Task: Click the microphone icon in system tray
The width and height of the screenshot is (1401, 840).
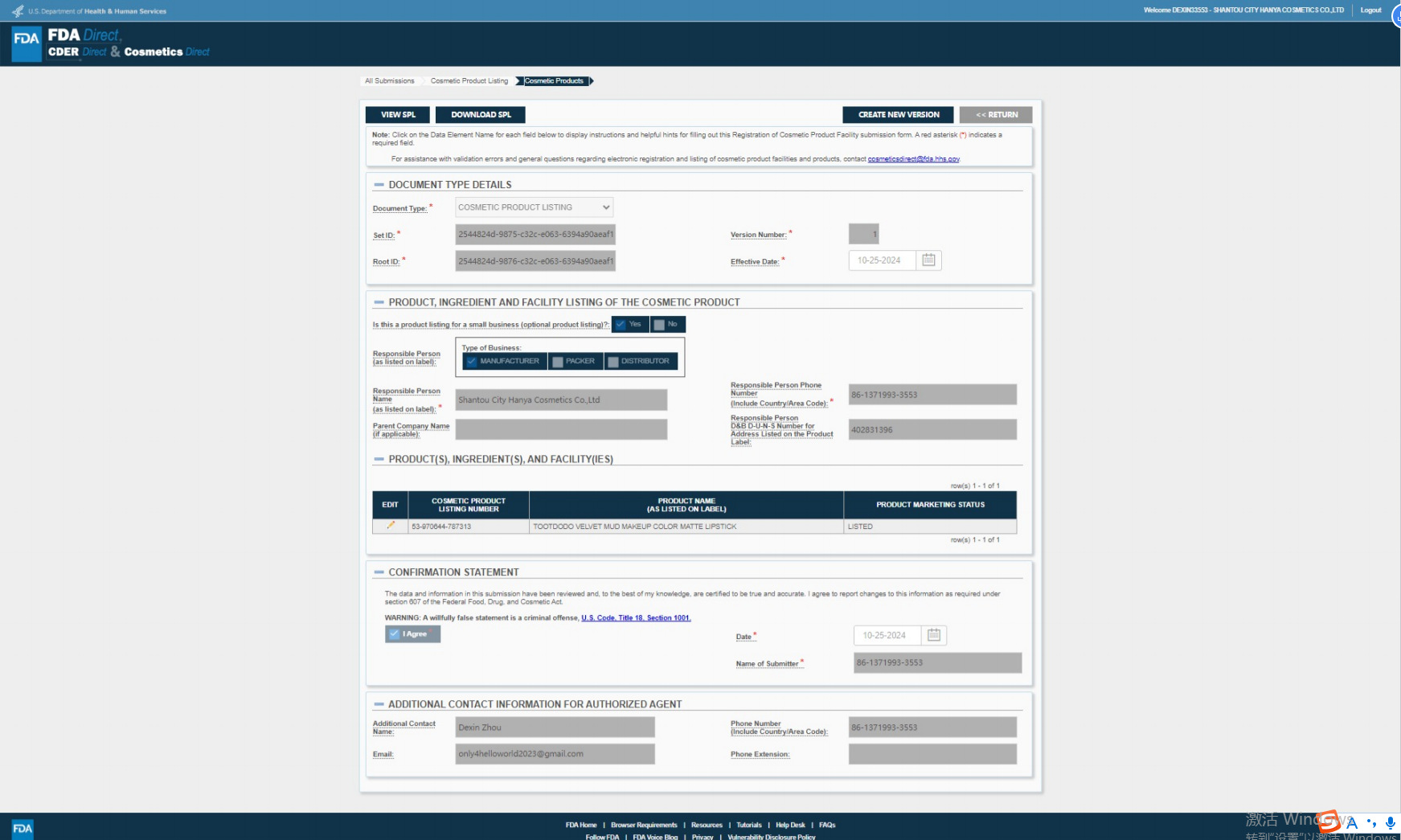Action: pos(1391,822)
